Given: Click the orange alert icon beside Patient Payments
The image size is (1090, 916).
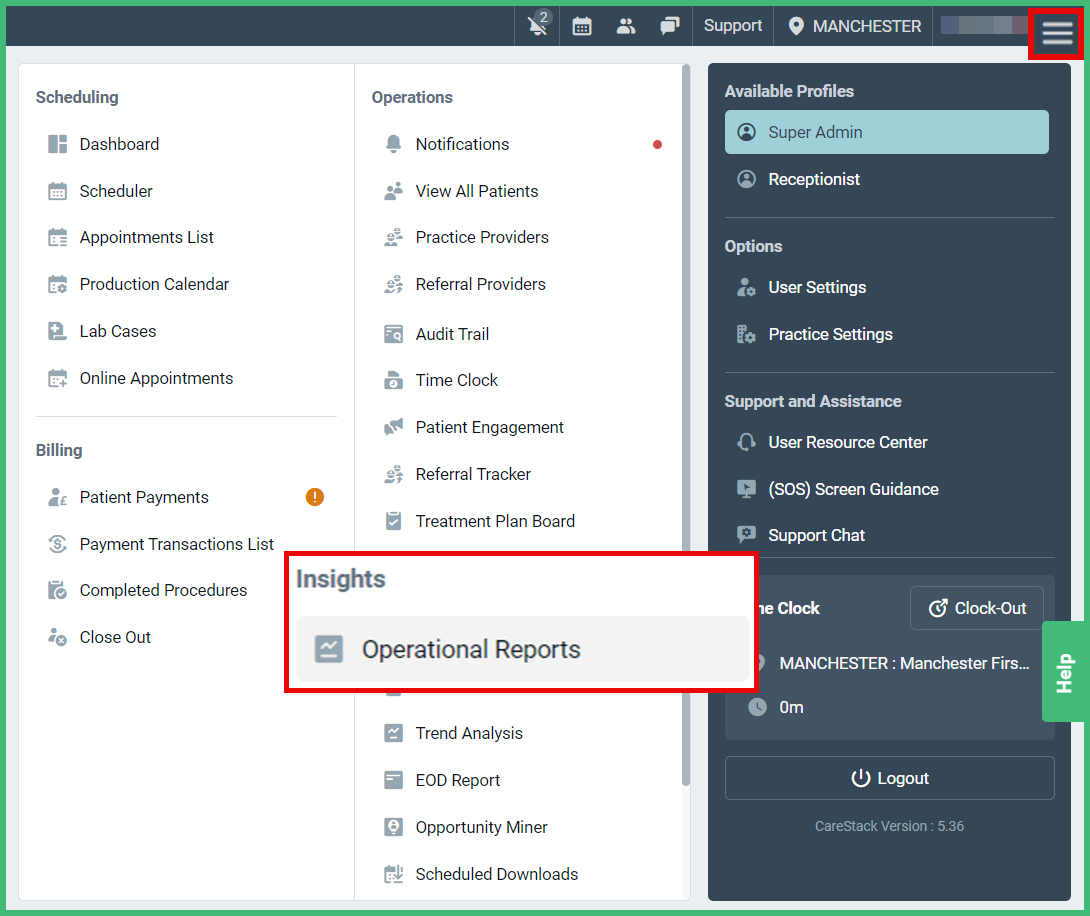Looking at the screenshot, I should [315, 497].
